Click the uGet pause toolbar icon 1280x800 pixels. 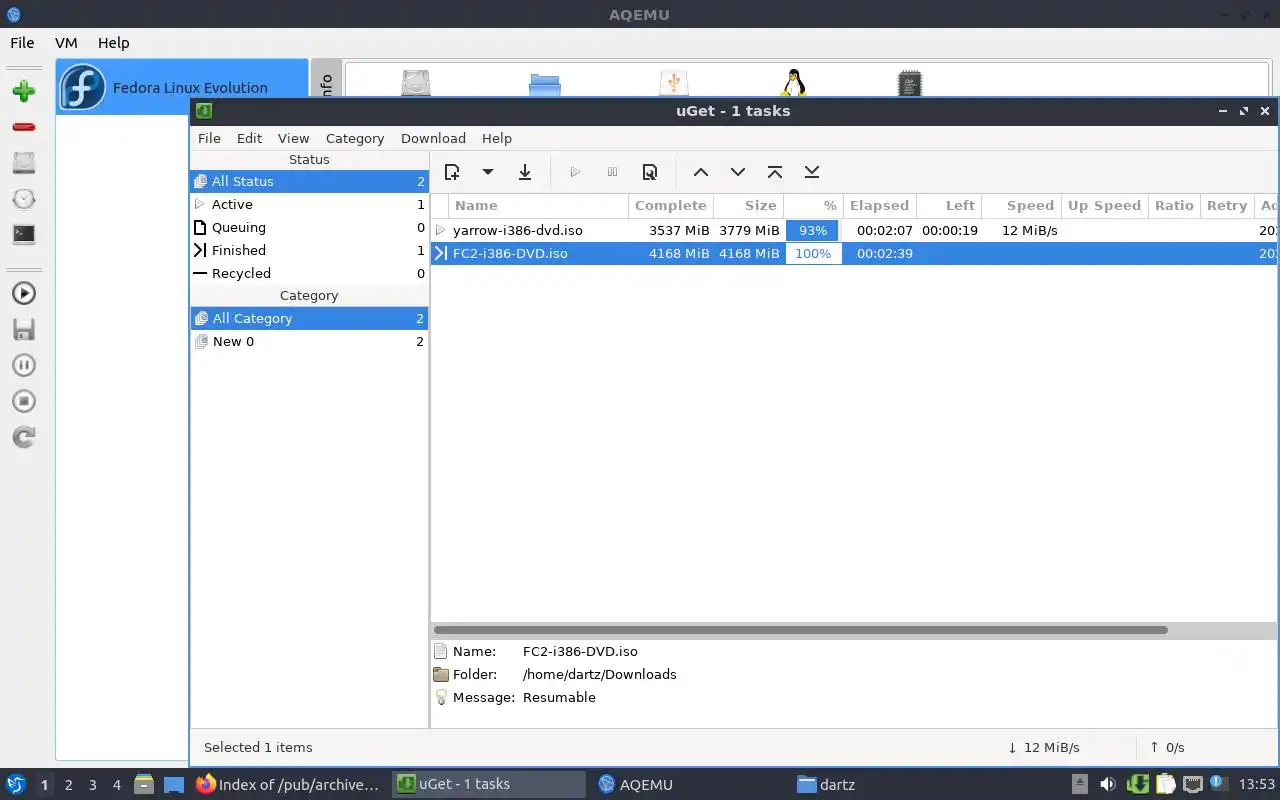[x=613, y=172]
